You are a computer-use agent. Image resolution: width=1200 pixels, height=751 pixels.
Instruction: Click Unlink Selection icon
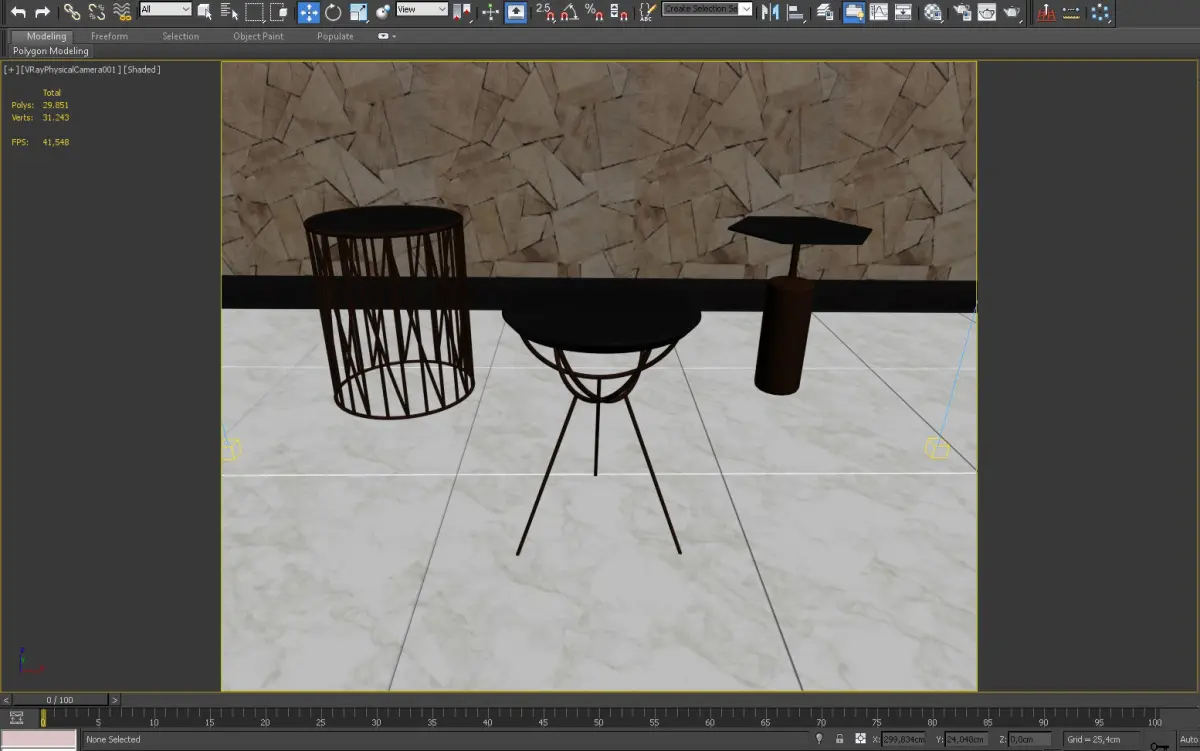(97, 12)
